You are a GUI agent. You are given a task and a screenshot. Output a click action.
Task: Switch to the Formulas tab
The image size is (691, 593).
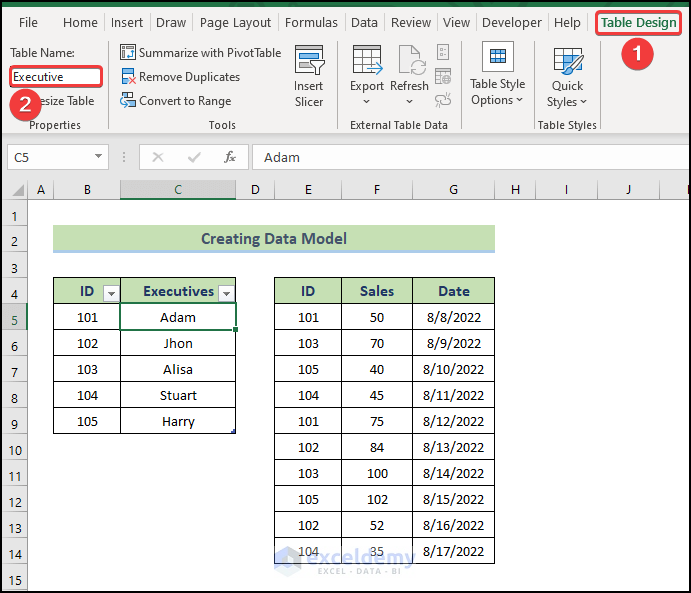pyautogui.click(x=311, y=22)
